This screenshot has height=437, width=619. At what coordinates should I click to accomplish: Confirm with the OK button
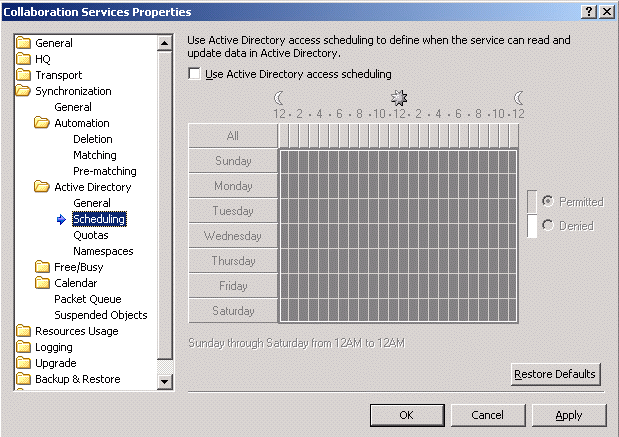(x=407, y=415)
